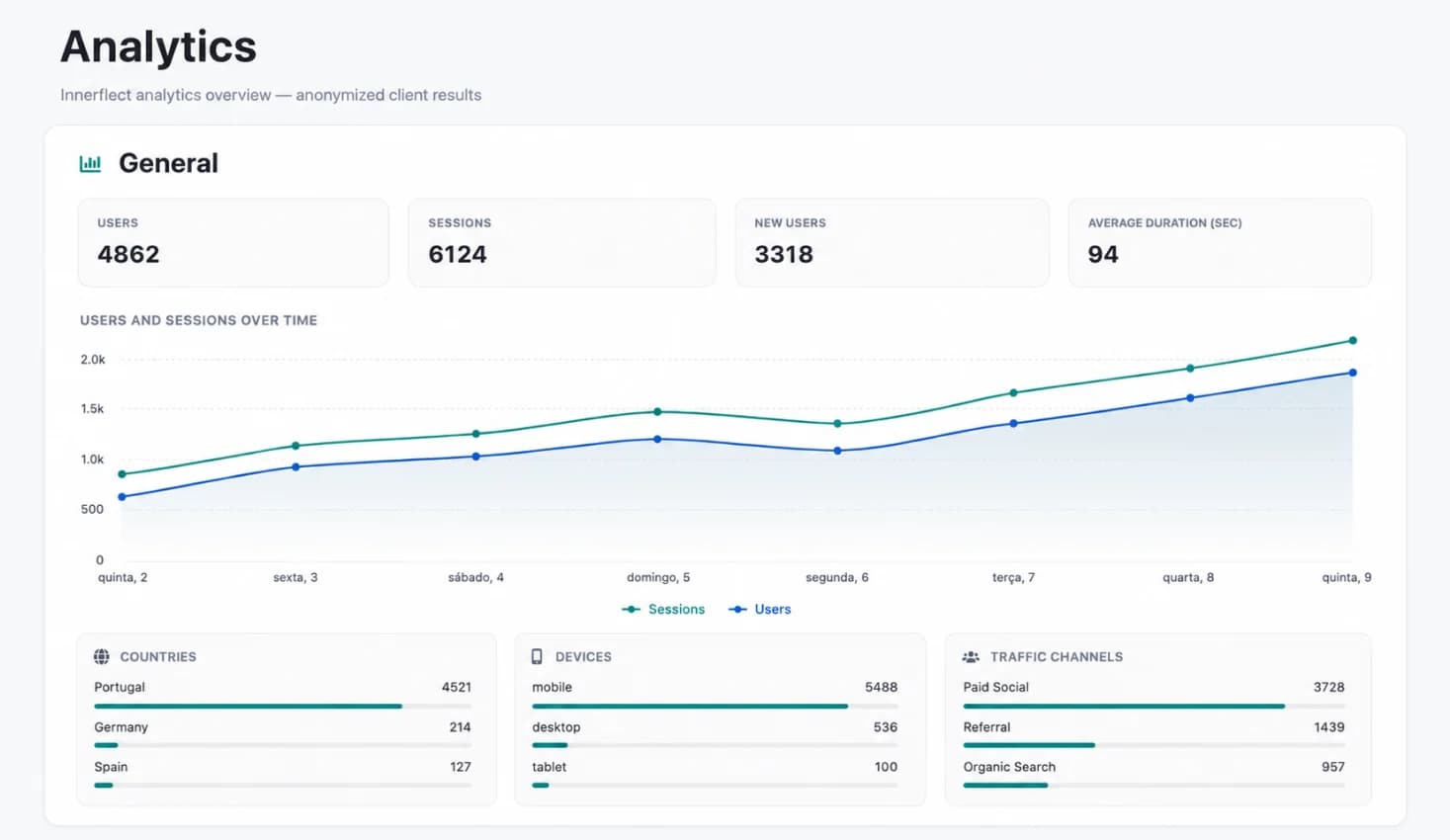Image resolution: width=1450 pixels, height=840 pixels.
Task: Click the Spain country label
Action: (x=111, y=767)
